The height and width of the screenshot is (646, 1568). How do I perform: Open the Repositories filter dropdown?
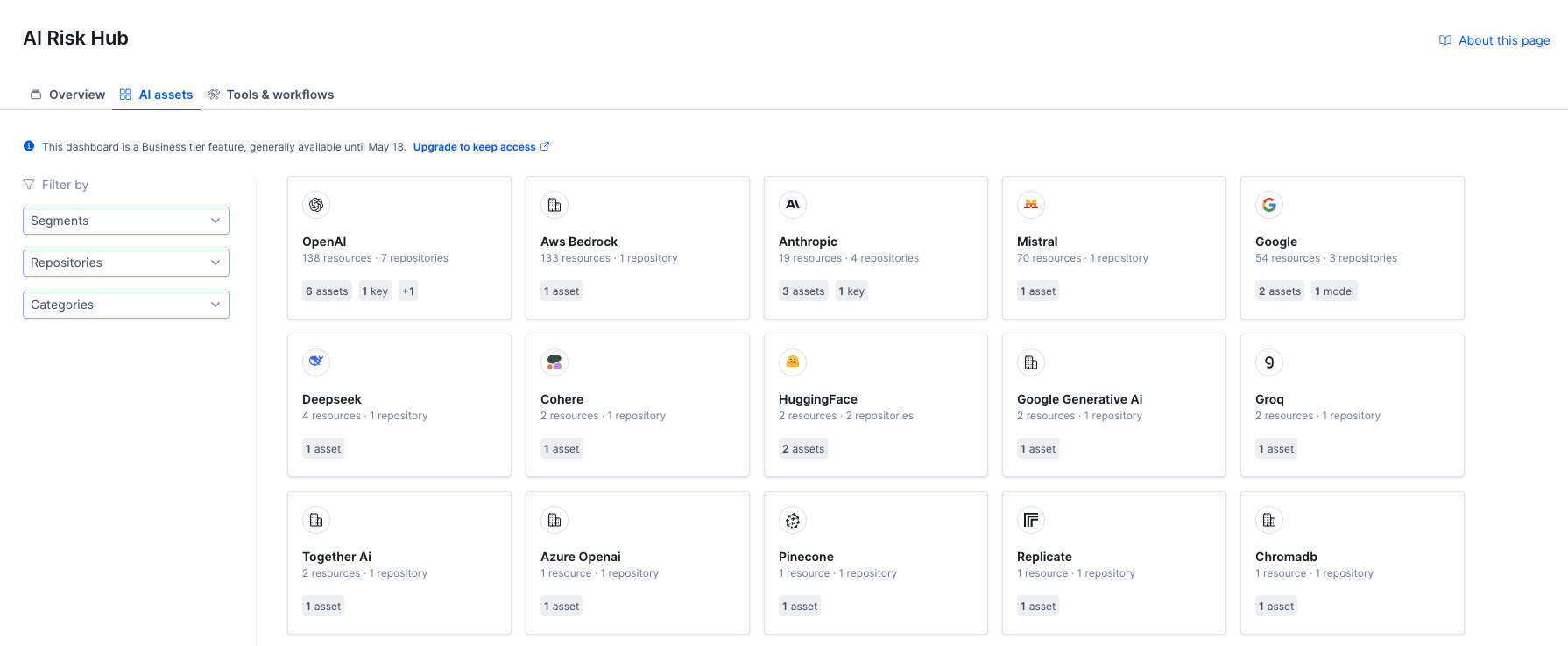tap(126, 263)
